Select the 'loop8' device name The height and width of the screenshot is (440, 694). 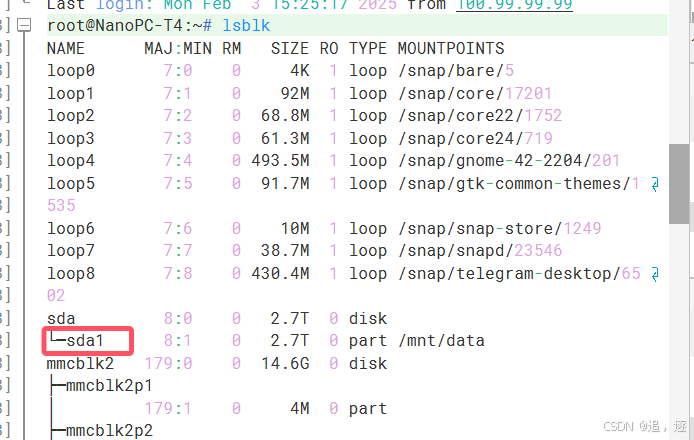pyautogui.click(x=71, y=274)
